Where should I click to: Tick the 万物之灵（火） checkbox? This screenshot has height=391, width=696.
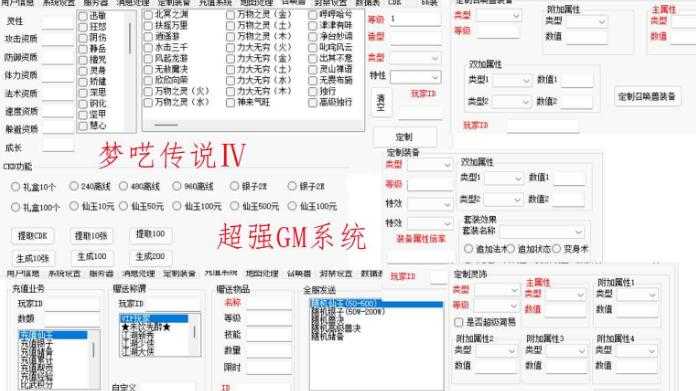point(148,91)
